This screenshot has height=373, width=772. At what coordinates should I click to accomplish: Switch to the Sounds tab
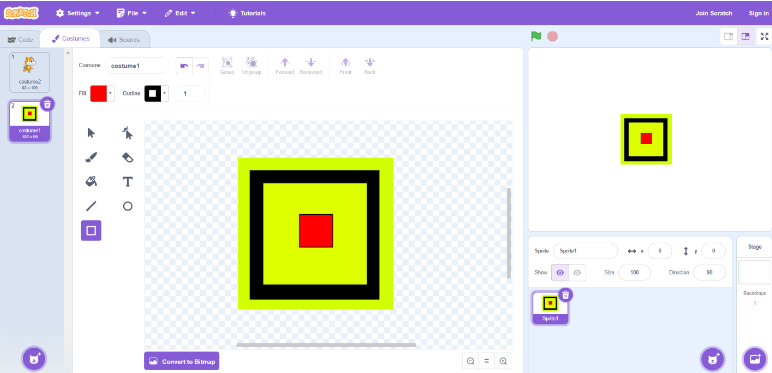tap(124, 39)
